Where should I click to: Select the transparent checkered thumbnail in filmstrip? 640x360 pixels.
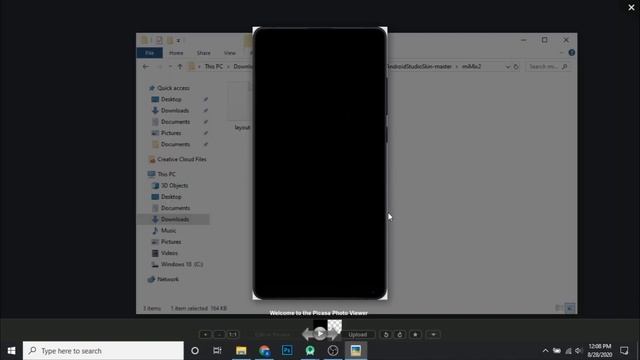point(335,325)
